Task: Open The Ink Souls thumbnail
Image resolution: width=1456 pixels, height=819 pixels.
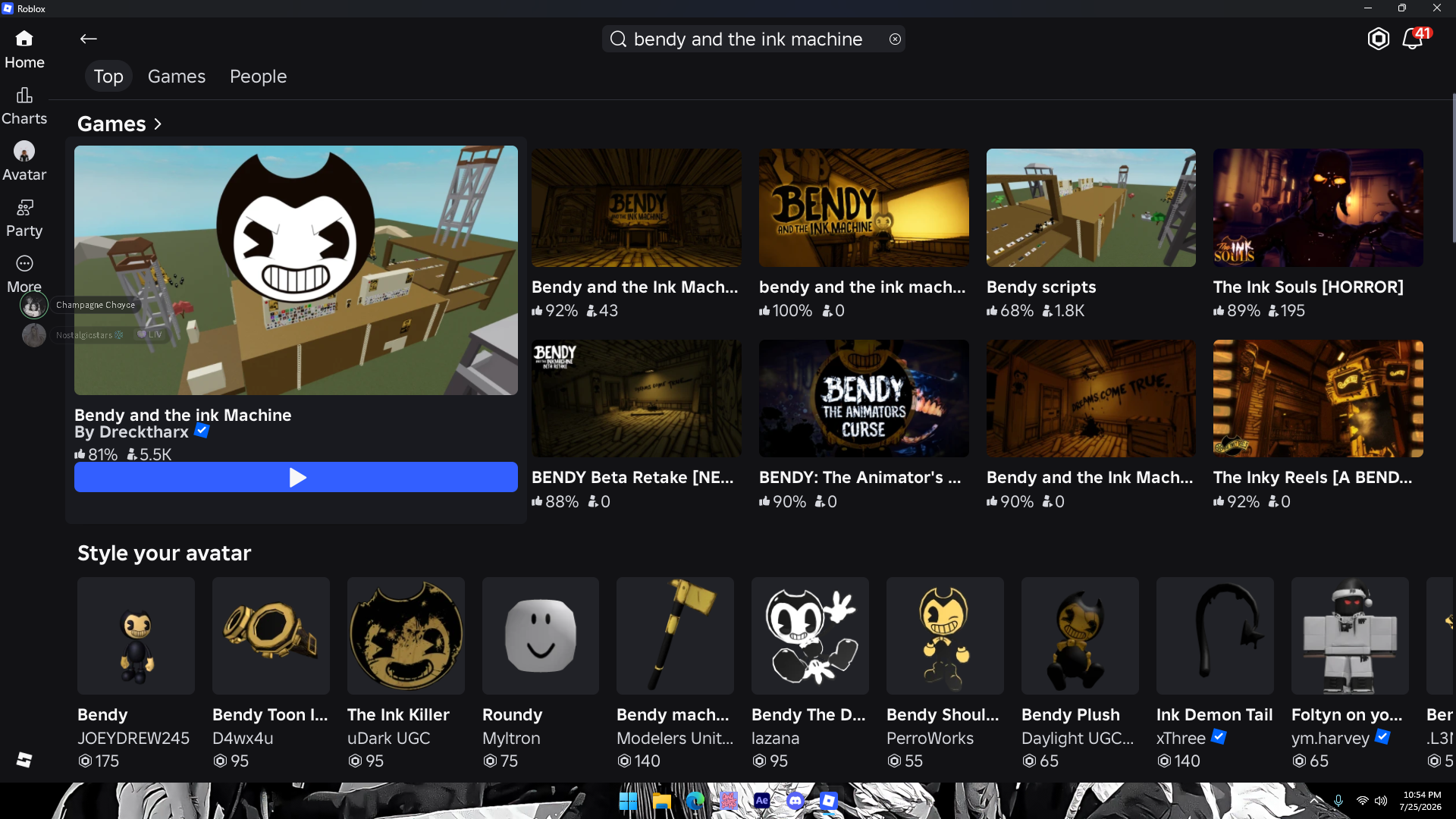Action: (1318, 208)
